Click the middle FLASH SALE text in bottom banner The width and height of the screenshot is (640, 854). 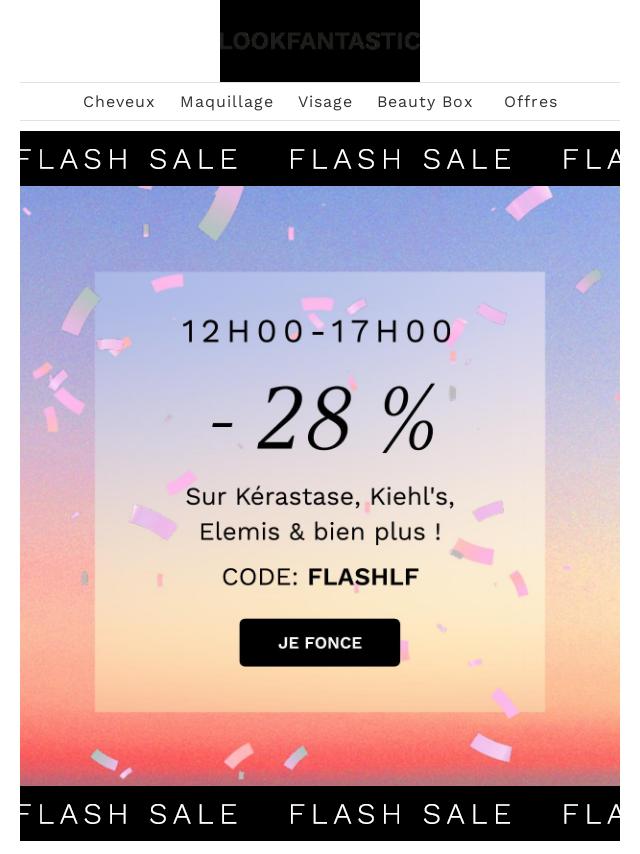400,814
